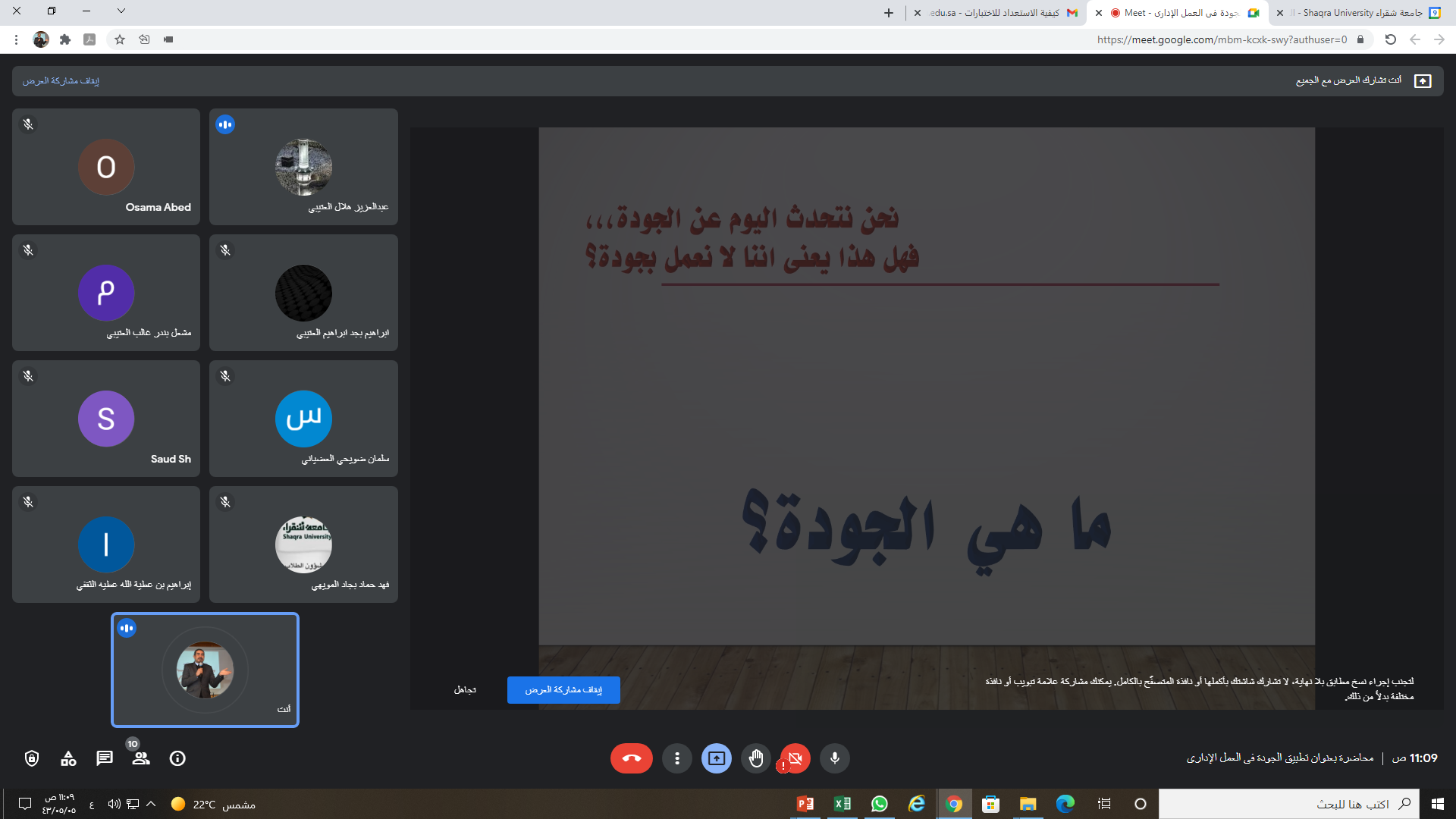This screenshot has height=819, width=1456.
Task: Expand the Chrome tab search chevron
Action: click(x=121, y=11)
